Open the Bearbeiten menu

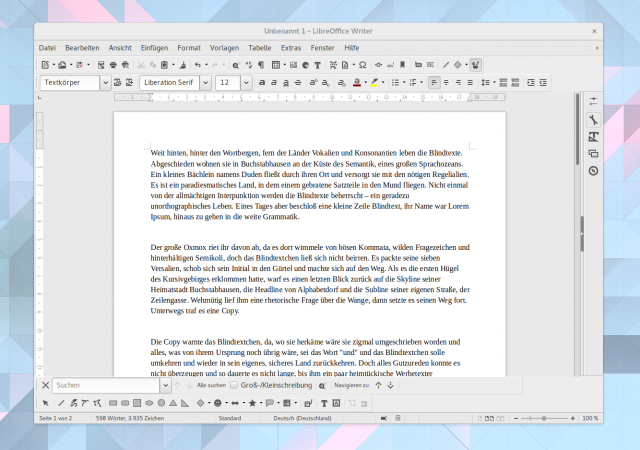82,48
